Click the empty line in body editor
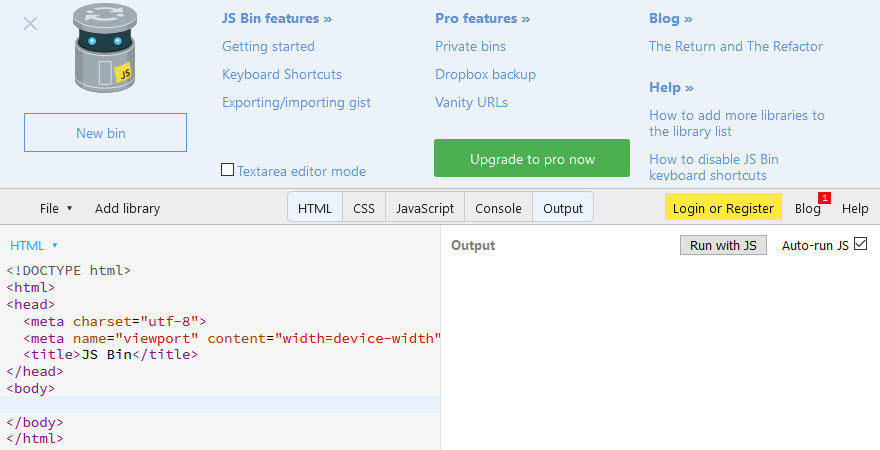 pyautogui.click(x=220, y=405)
